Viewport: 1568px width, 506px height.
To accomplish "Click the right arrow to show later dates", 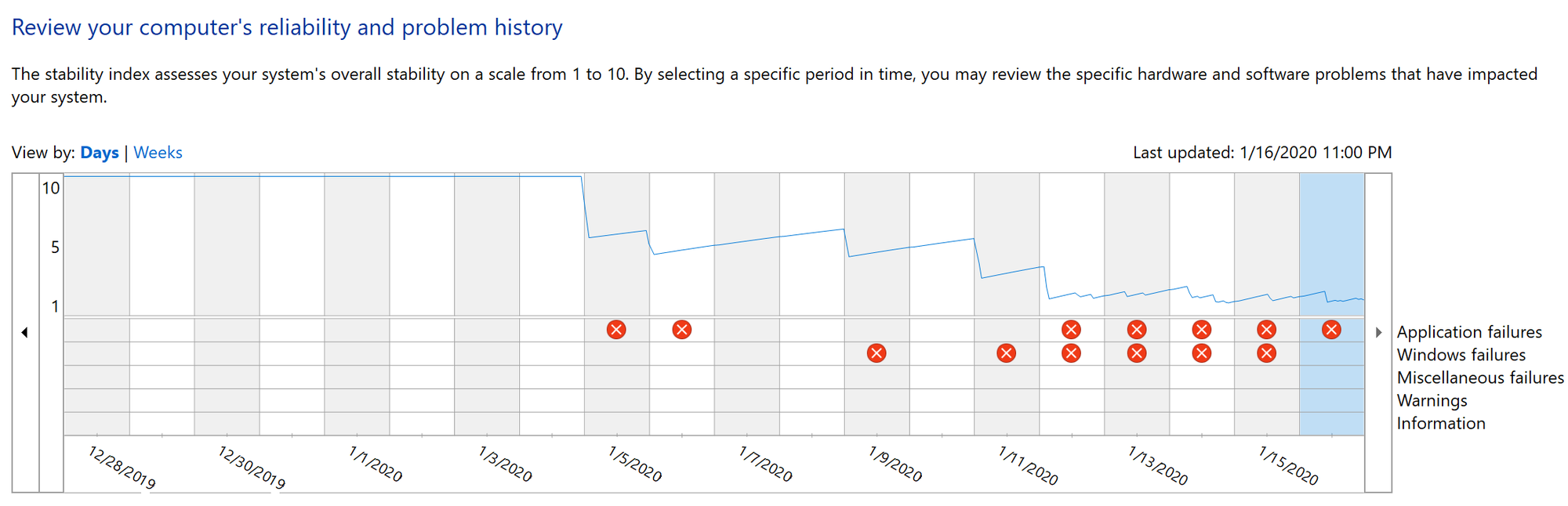I will pyautogui.click(x=1378, y=333).
